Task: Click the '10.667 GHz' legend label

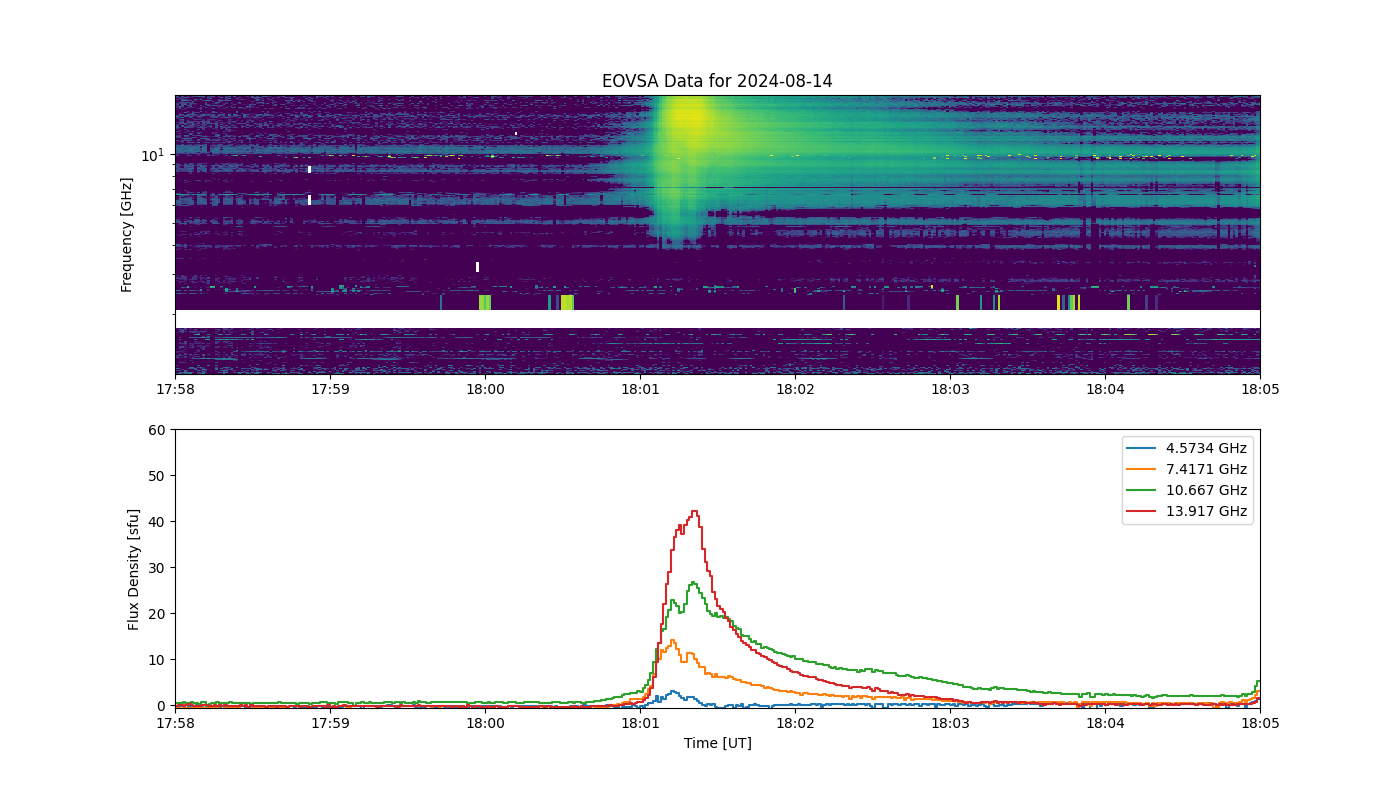Action: [1206, 490]
